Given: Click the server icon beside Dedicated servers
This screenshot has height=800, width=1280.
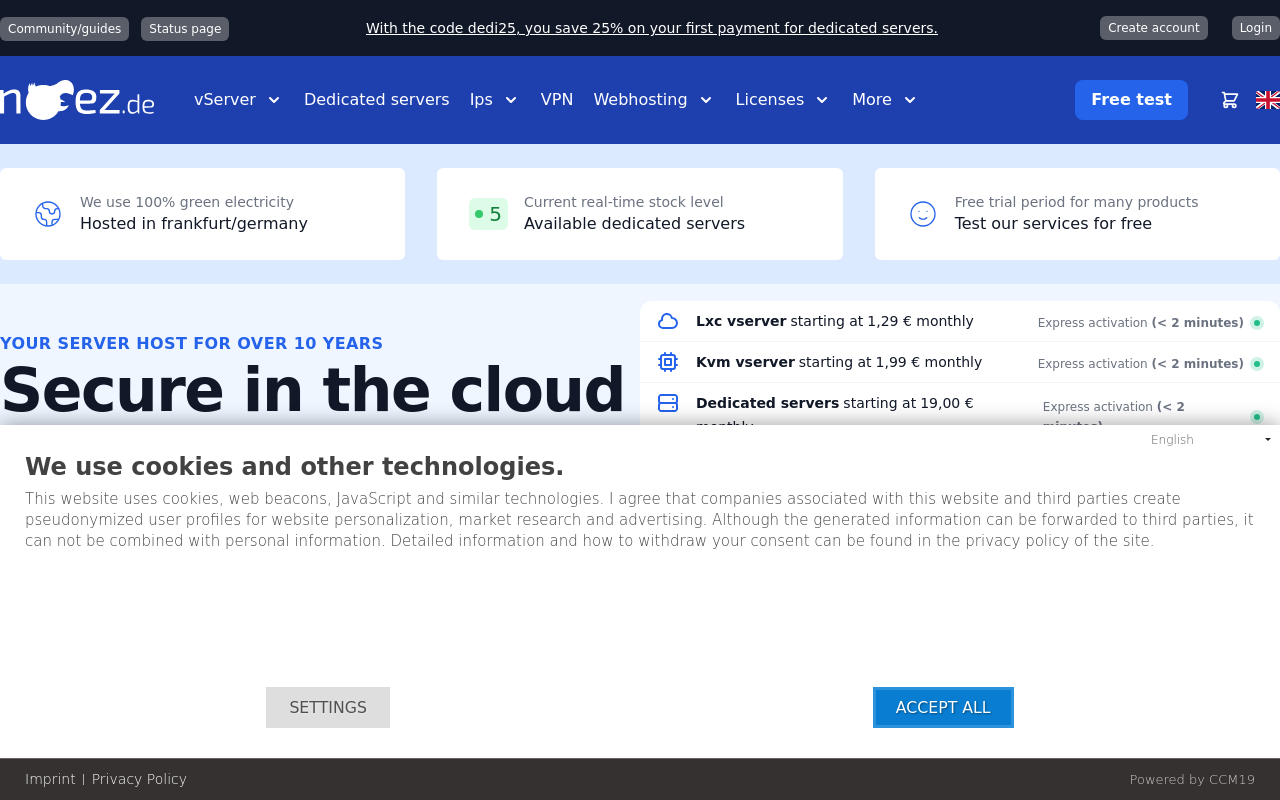Looking at the screenshot, I should (668, 403).
